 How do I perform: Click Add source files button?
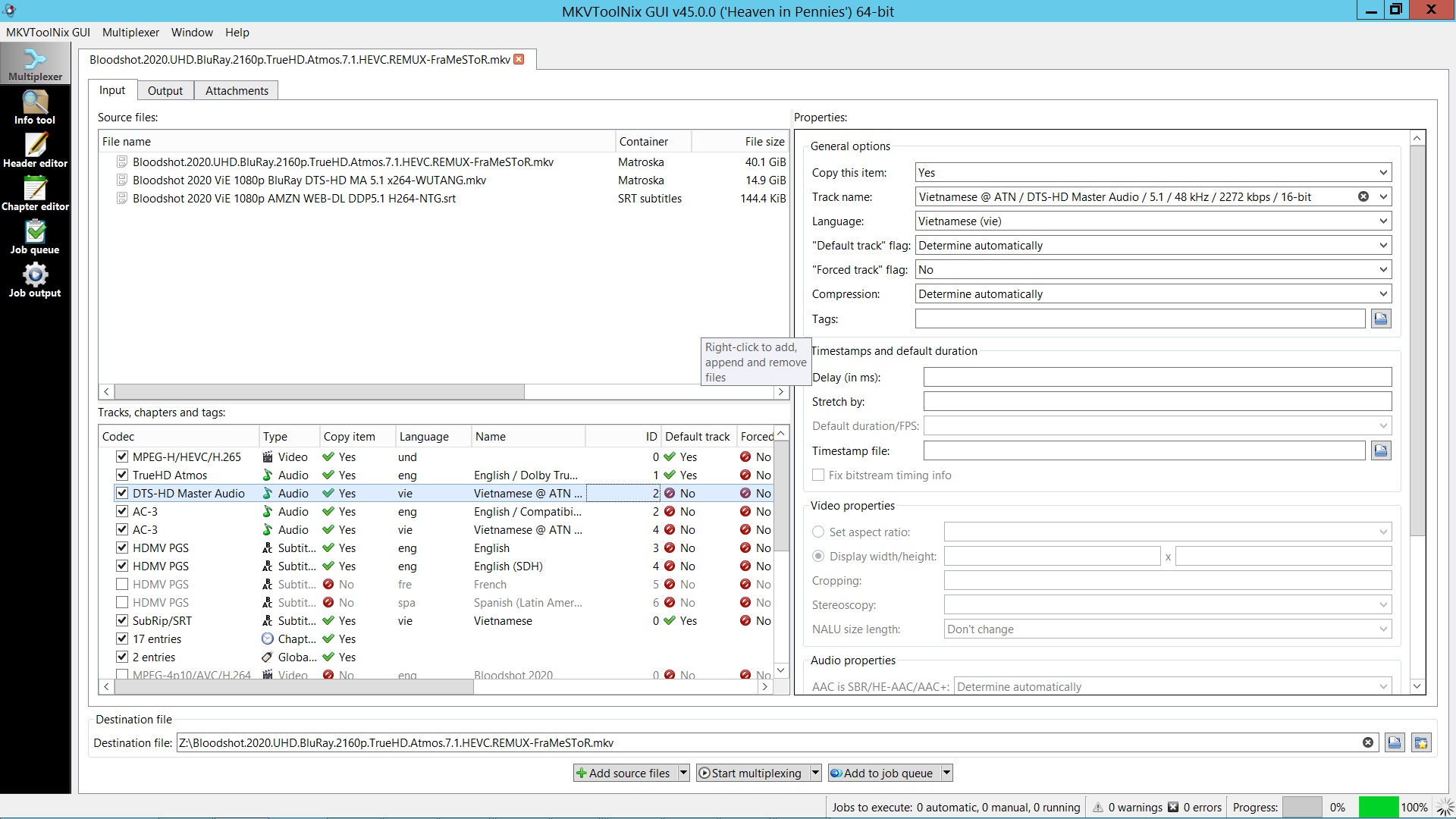tap(624, 773)
